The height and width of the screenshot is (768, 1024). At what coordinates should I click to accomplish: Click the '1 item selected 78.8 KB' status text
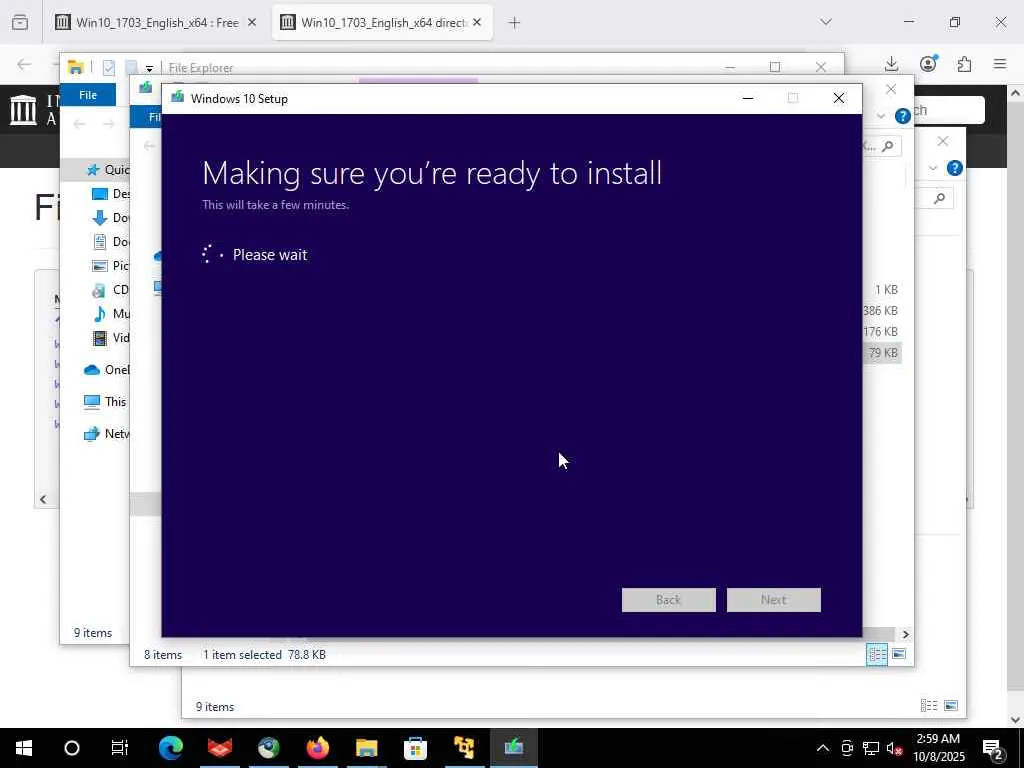pyautogui.click(x=264, y=654)
